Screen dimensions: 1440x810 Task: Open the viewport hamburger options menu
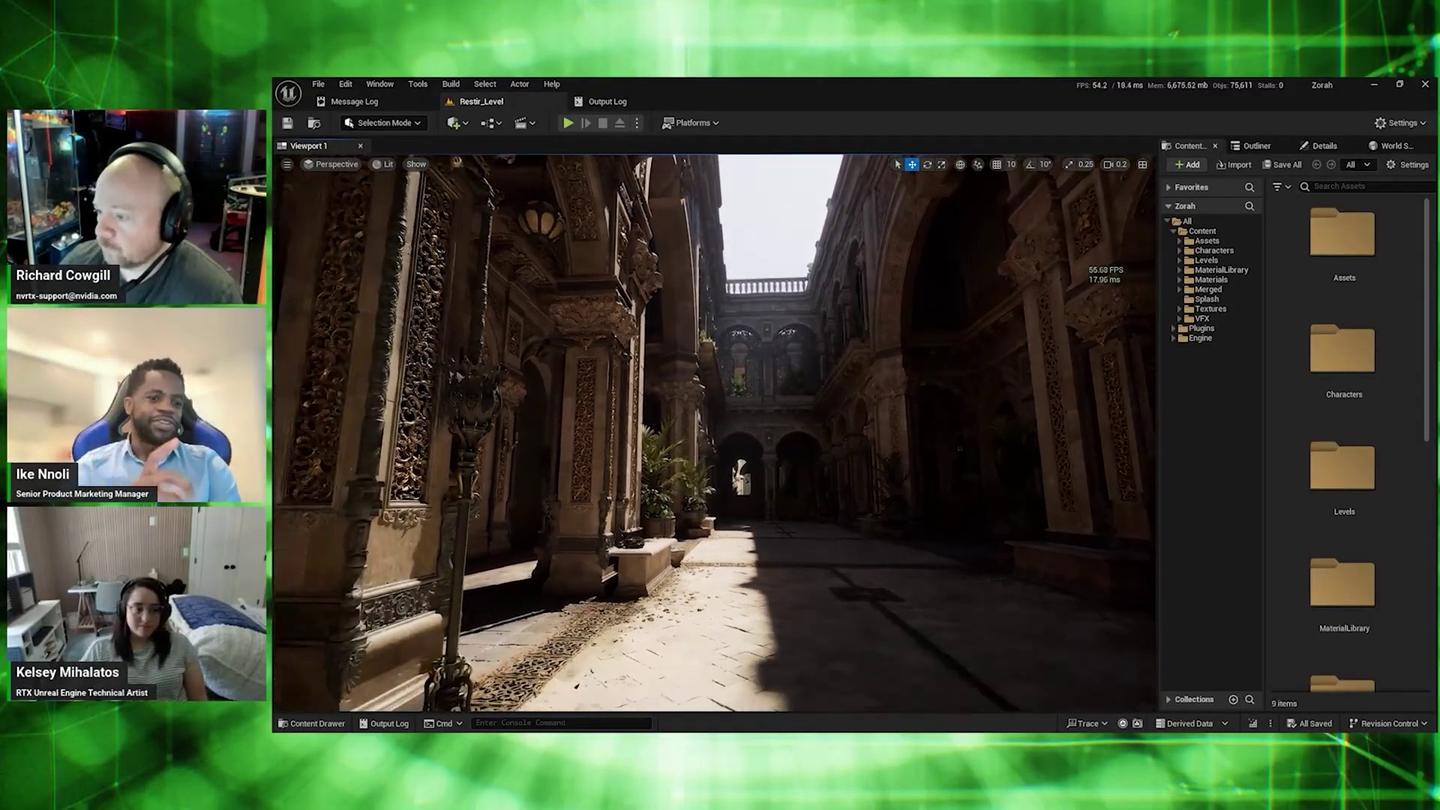287,164
